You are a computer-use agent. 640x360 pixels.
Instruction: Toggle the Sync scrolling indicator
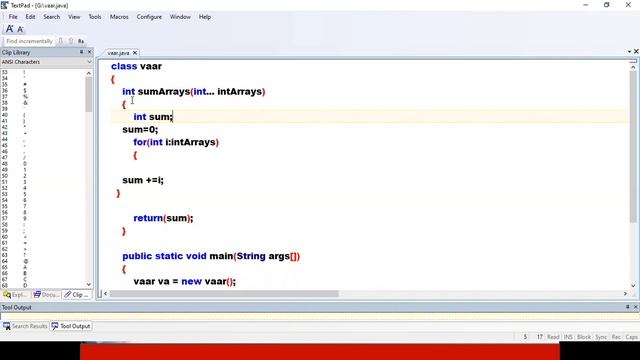(601, 337)
